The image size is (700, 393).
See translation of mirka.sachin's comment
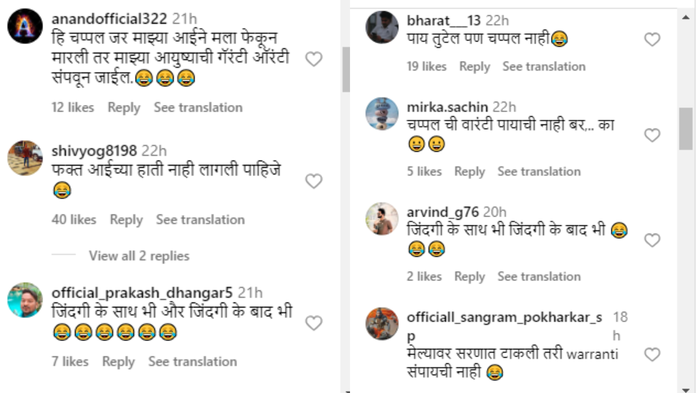point(539,171)
